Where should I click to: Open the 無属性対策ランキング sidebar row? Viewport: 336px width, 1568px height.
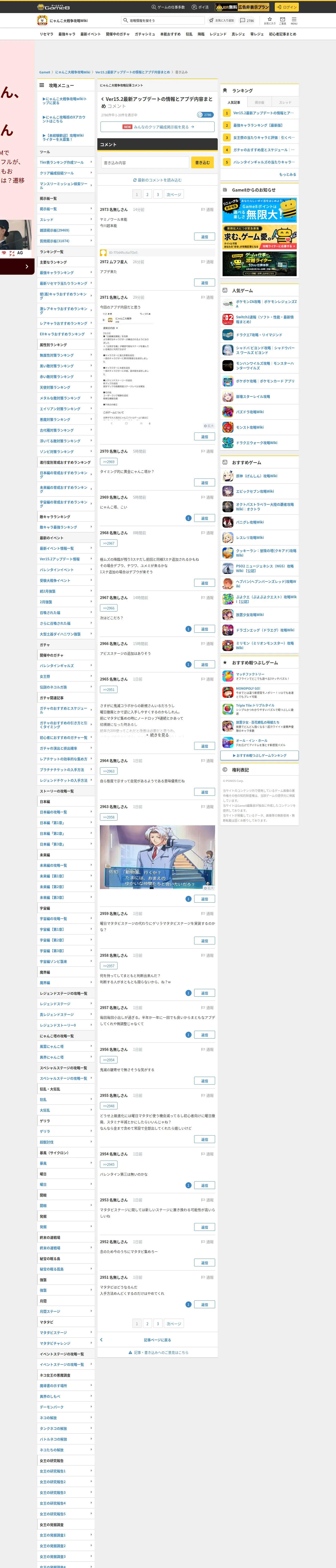click(66, 355)
